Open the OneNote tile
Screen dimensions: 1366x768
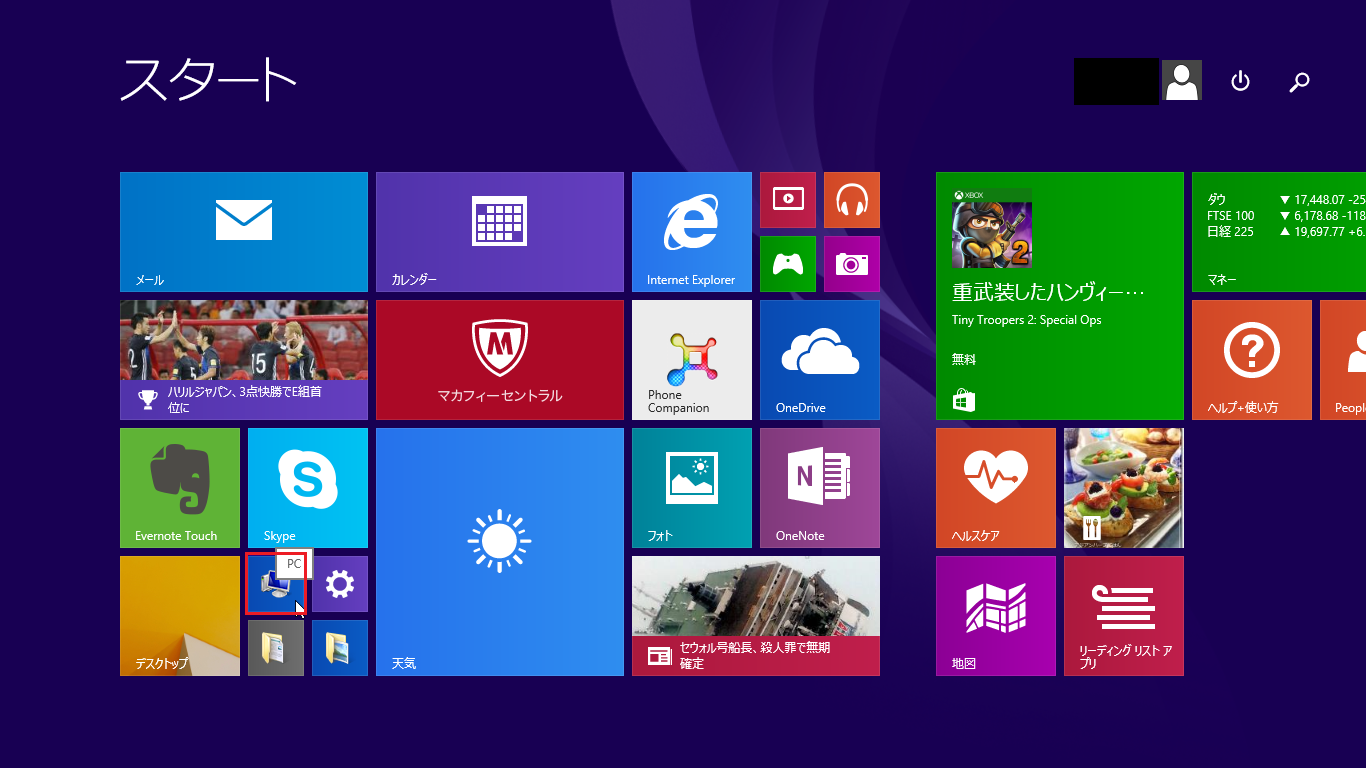point(820,488)
